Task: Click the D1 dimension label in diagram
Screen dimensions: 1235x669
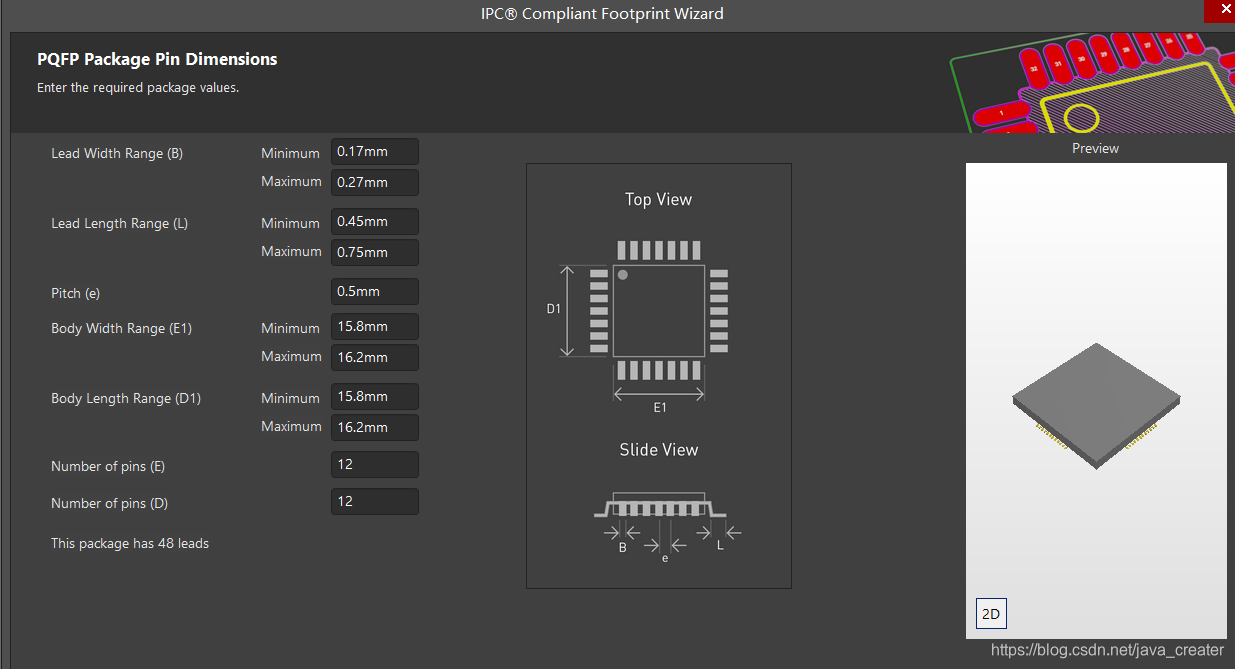Action: [x=553, y=310]
